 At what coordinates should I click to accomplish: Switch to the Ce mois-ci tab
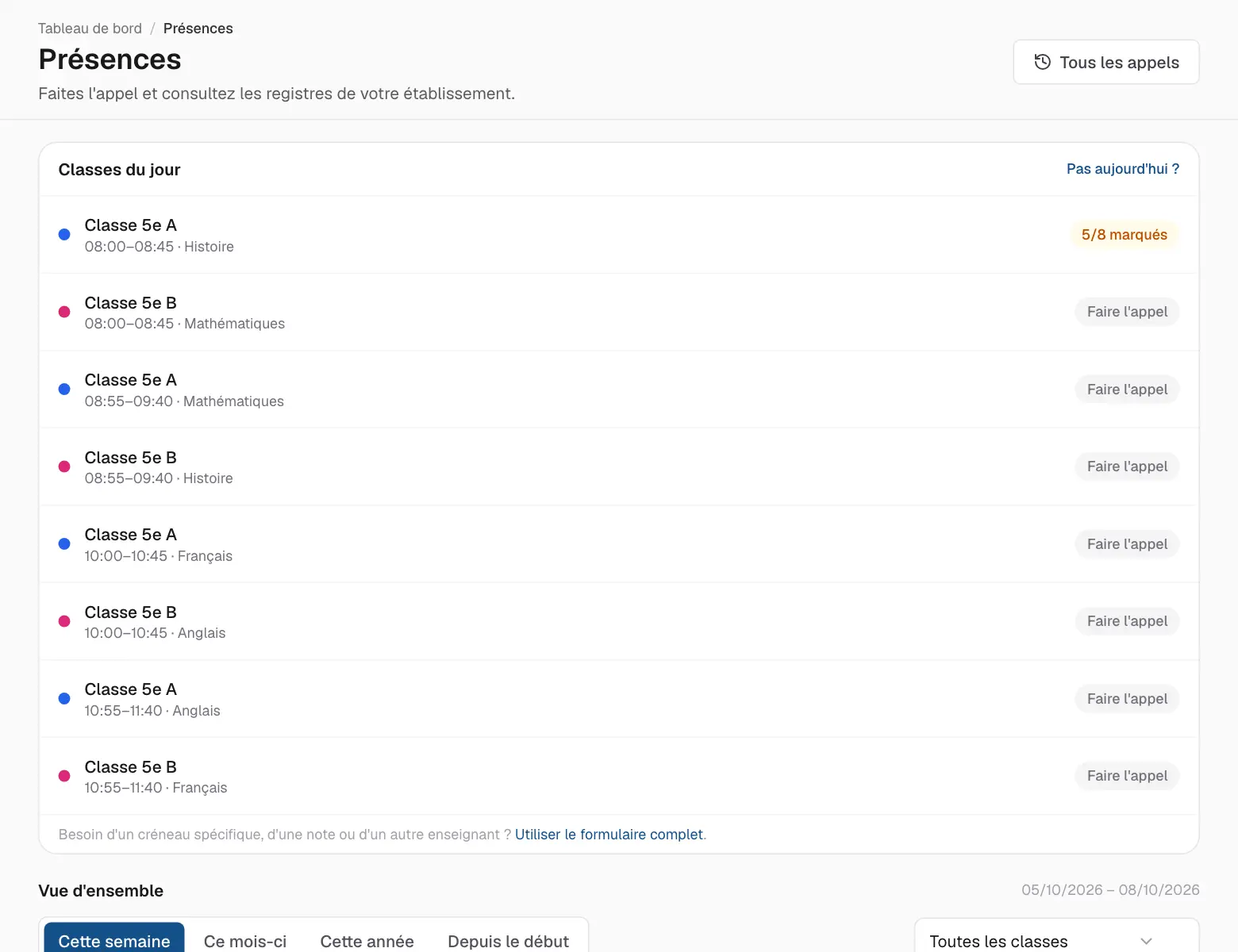245,941
